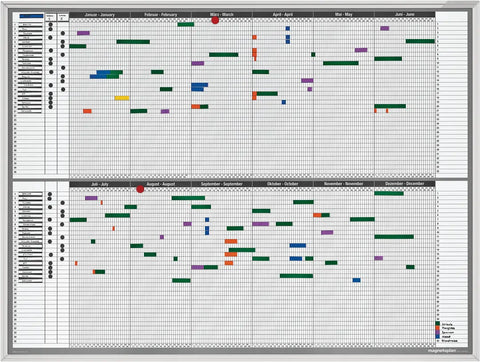Pick the orange legend color swatch
The width and height of the screenshot is (480, 362).
pos(438,328)
